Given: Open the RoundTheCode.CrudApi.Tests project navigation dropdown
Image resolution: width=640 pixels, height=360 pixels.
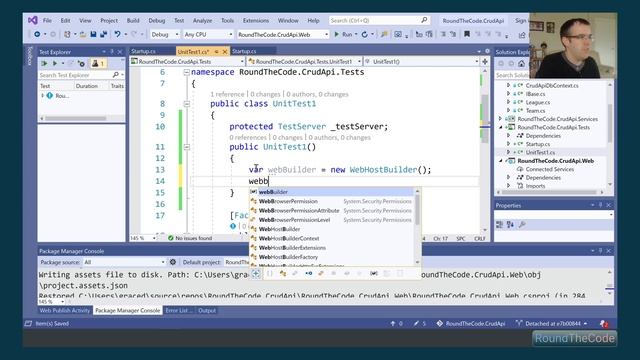Looking at the screenshot, I should [187, 62].
